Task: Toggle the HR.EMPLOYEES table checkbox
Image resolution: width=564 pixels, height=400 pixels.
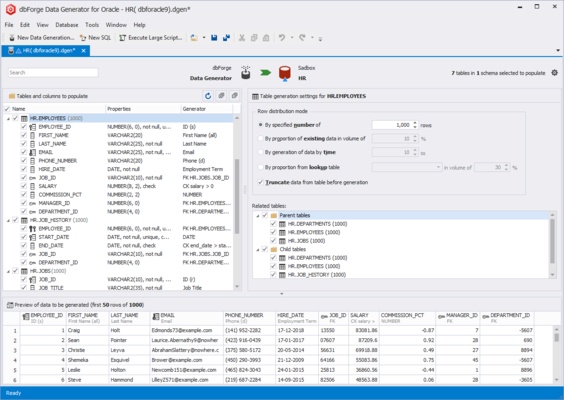Action: 15,118
